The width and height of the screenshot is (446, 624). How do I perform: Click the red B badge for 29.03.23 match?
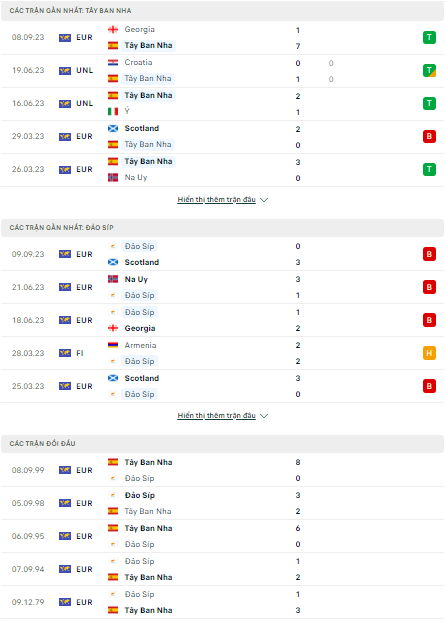click(429, 136)
